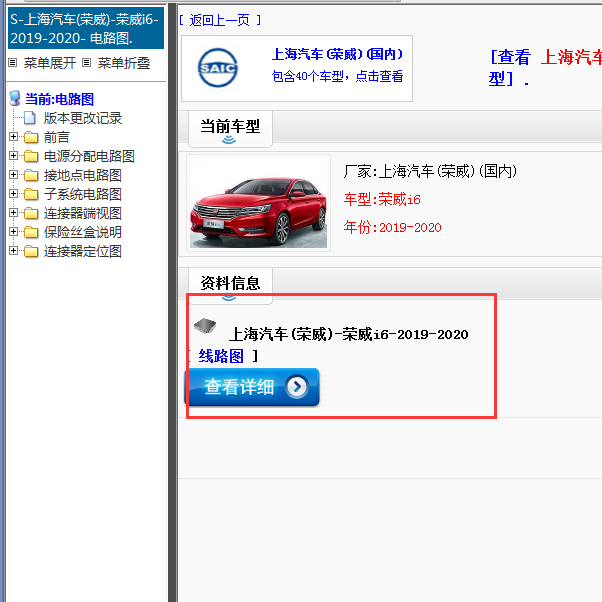Image resolution: width=602 pixels, height=602 pixels.
Task: Select 前言 tree item label
Action: (x=56, y=137)
